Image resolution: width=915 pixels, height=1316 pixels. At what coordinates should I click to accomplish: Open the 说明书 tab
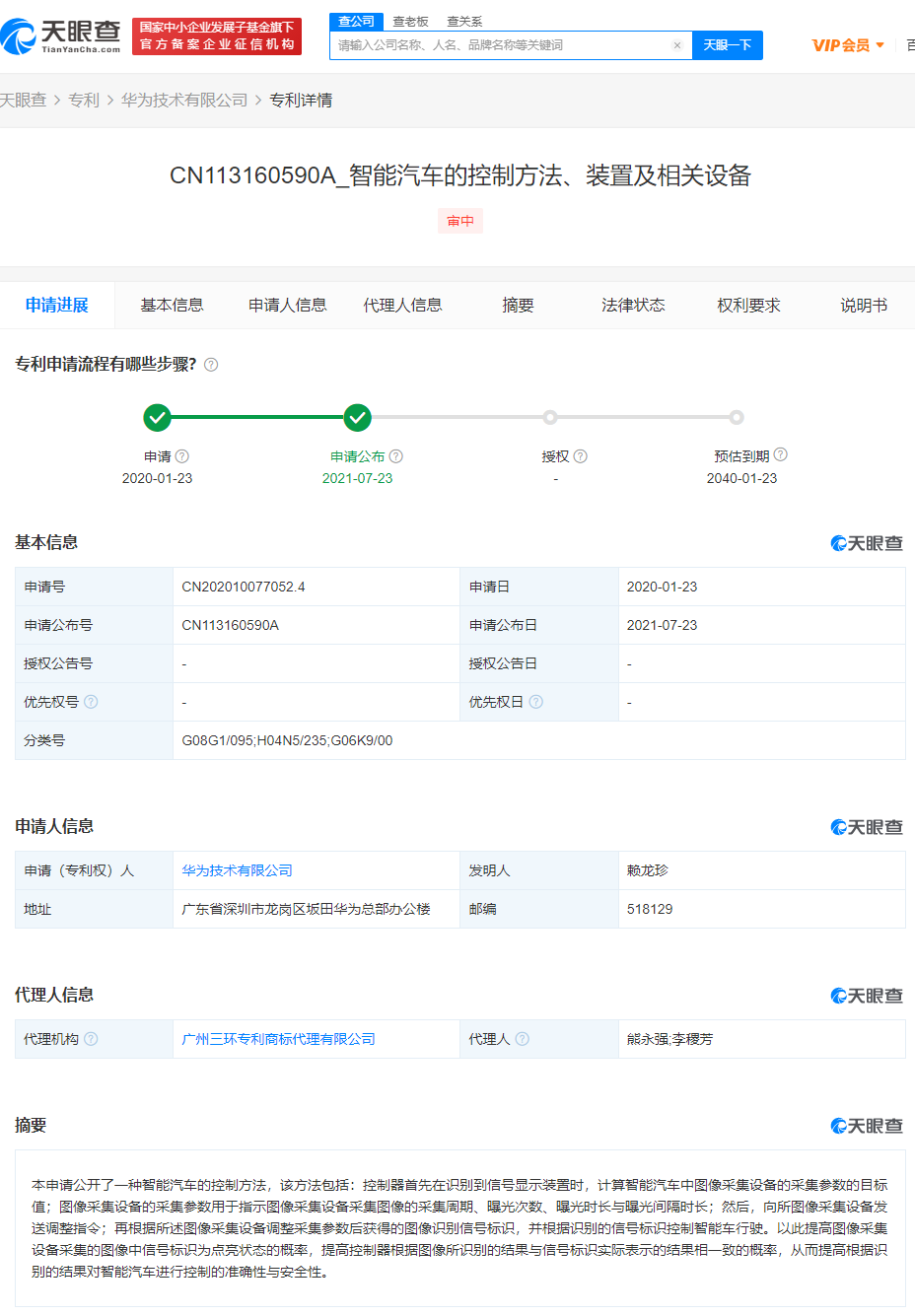[863, 305]
